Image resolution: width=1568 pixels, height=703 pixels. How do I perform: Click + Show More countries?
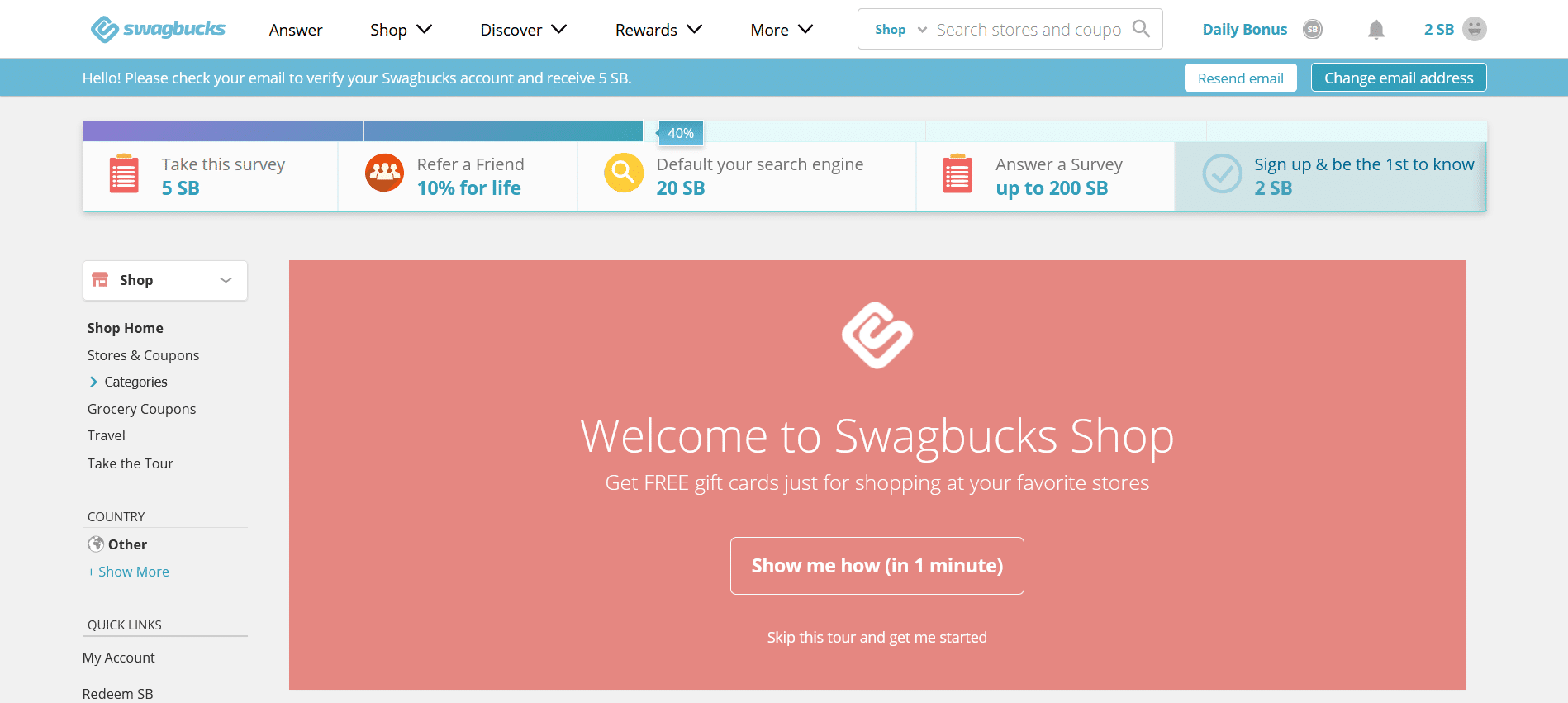coord(128,572)
